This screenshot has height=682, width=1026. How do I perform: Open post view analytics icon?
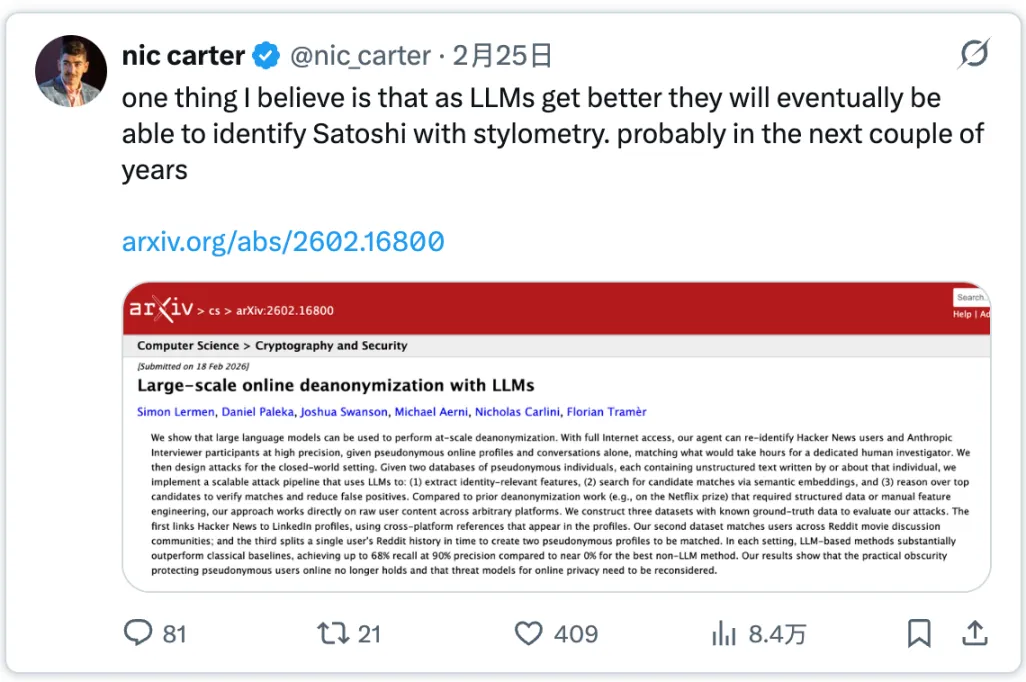click(723, 633)
